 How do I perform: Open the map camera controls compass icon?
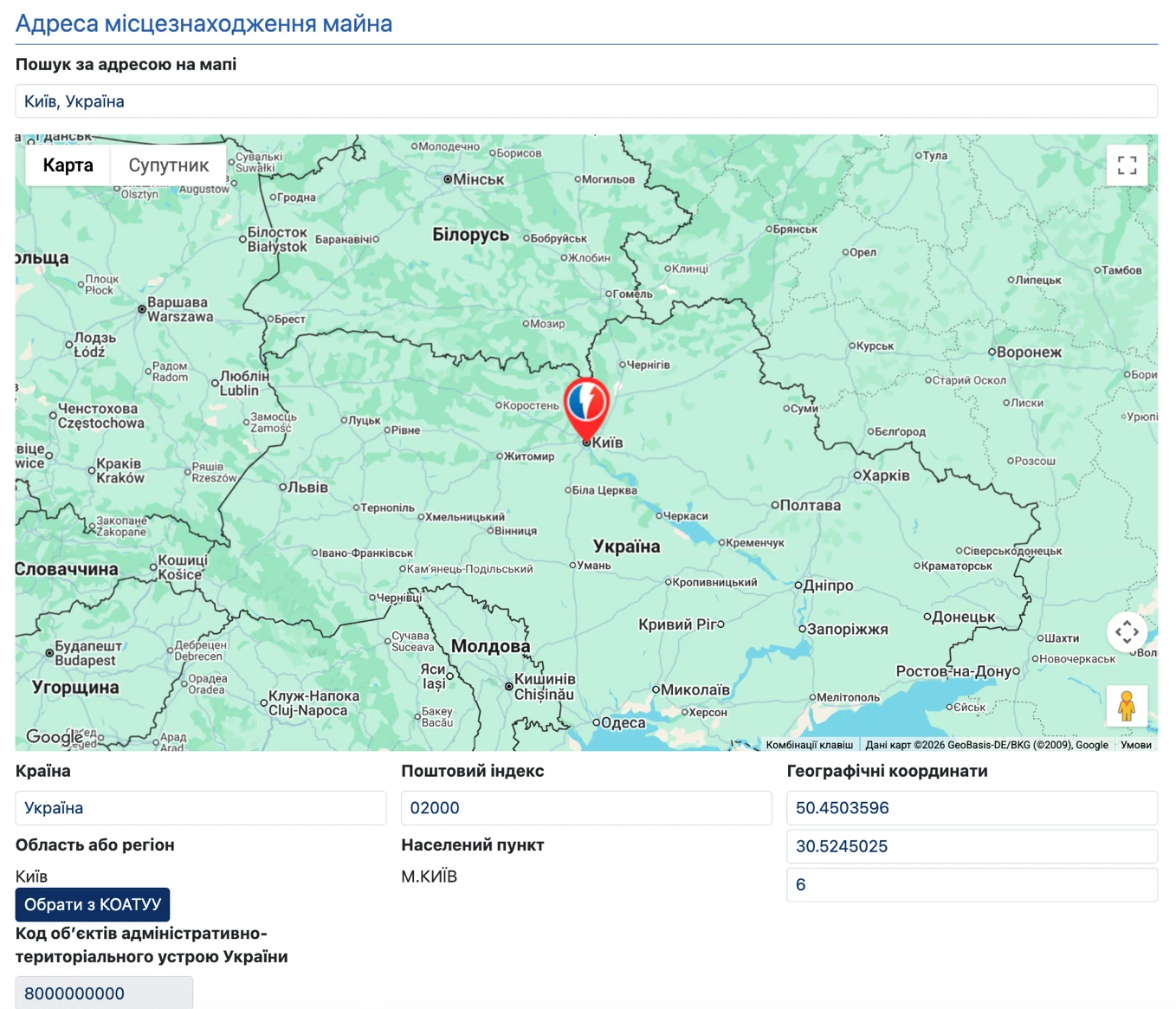coord(1127,632)
